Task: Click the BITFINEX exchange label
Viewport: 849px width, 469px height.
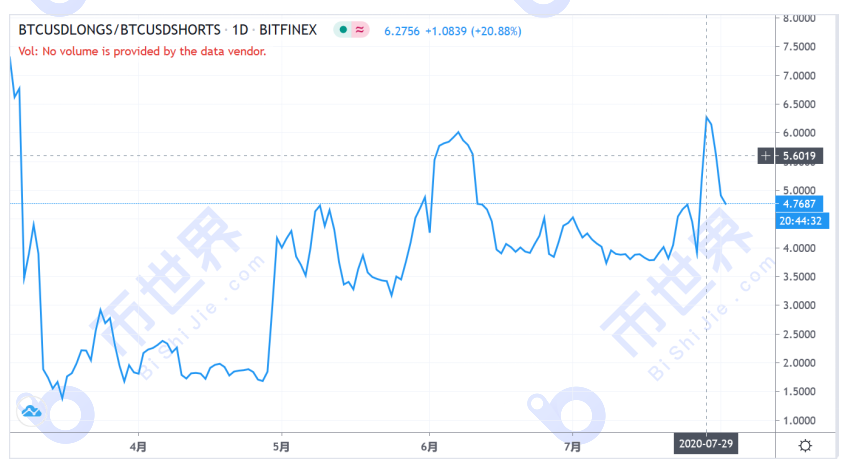Action: click(x=288, y=30)
